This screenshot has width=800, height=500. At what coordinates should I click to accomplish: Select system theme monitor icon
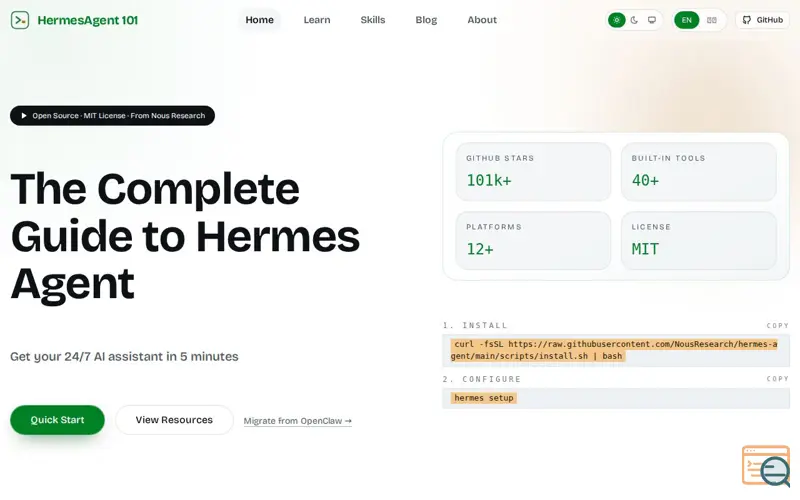[652, 20]
